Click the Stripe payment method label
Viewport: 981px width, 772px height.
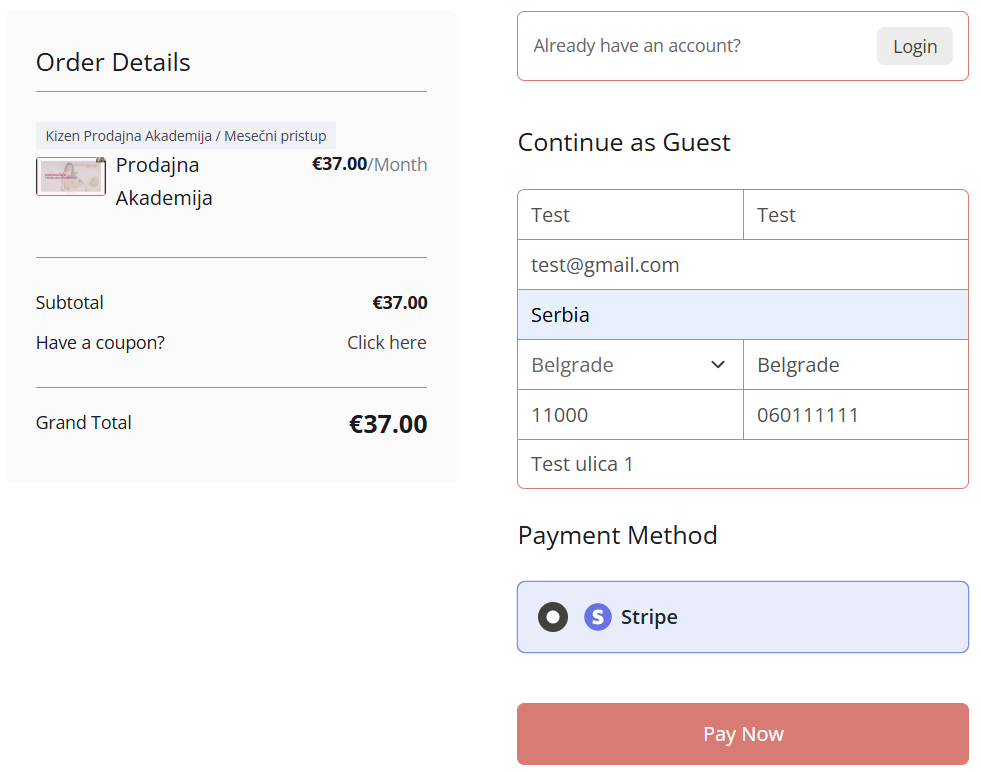[x=649, y=617]
